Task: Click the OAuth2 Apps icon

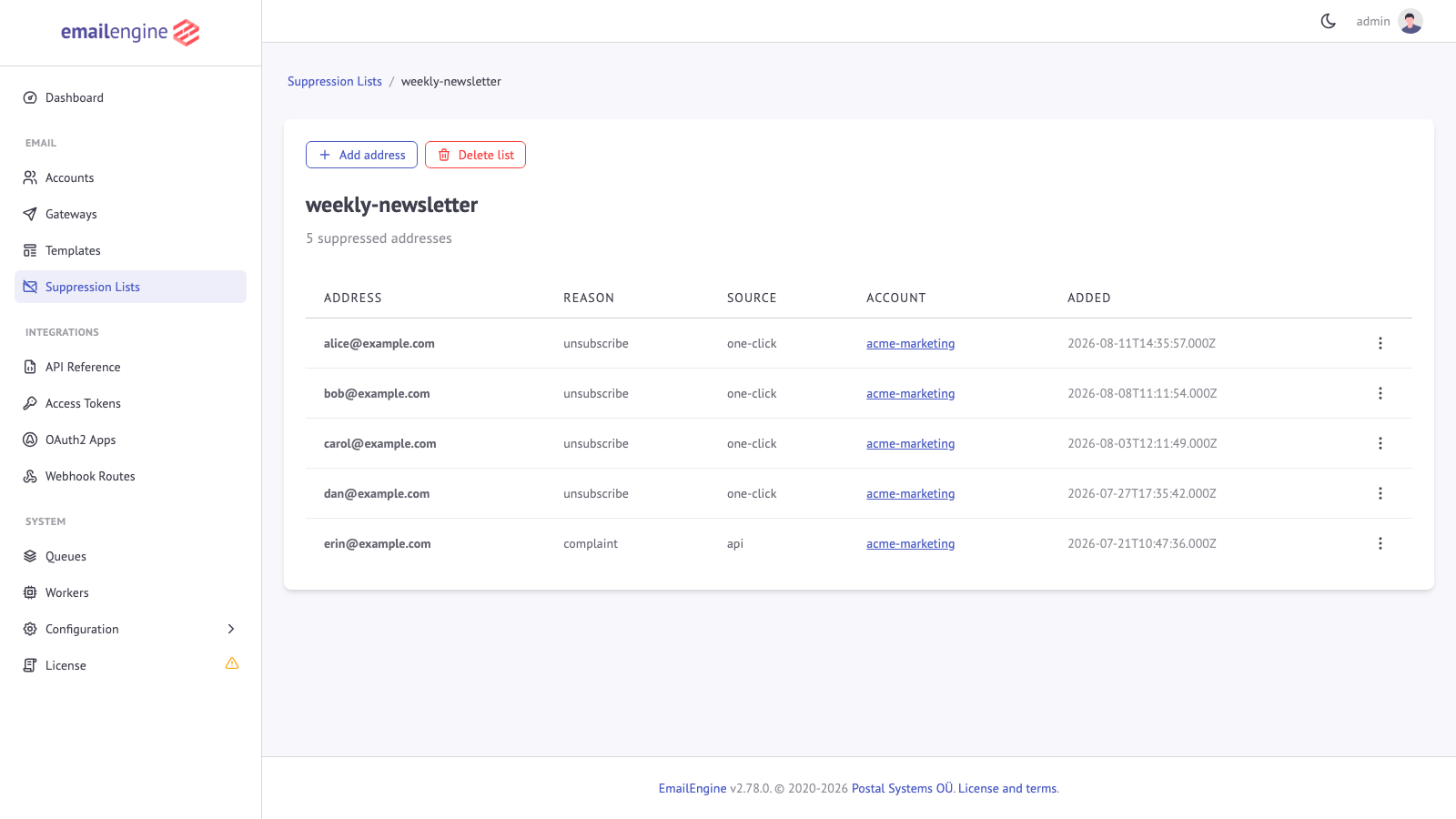Action: [30, 440]
